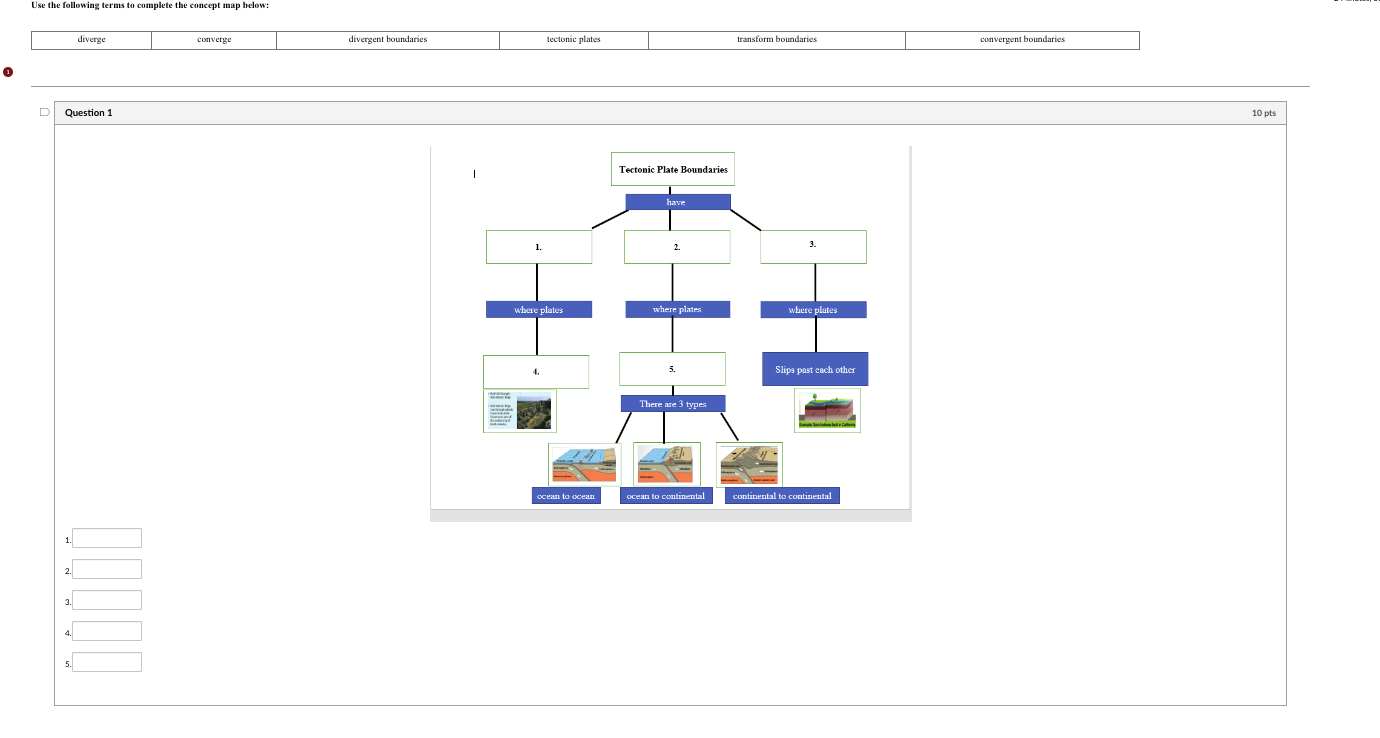Click answer field 5

[x=106, y=661]
